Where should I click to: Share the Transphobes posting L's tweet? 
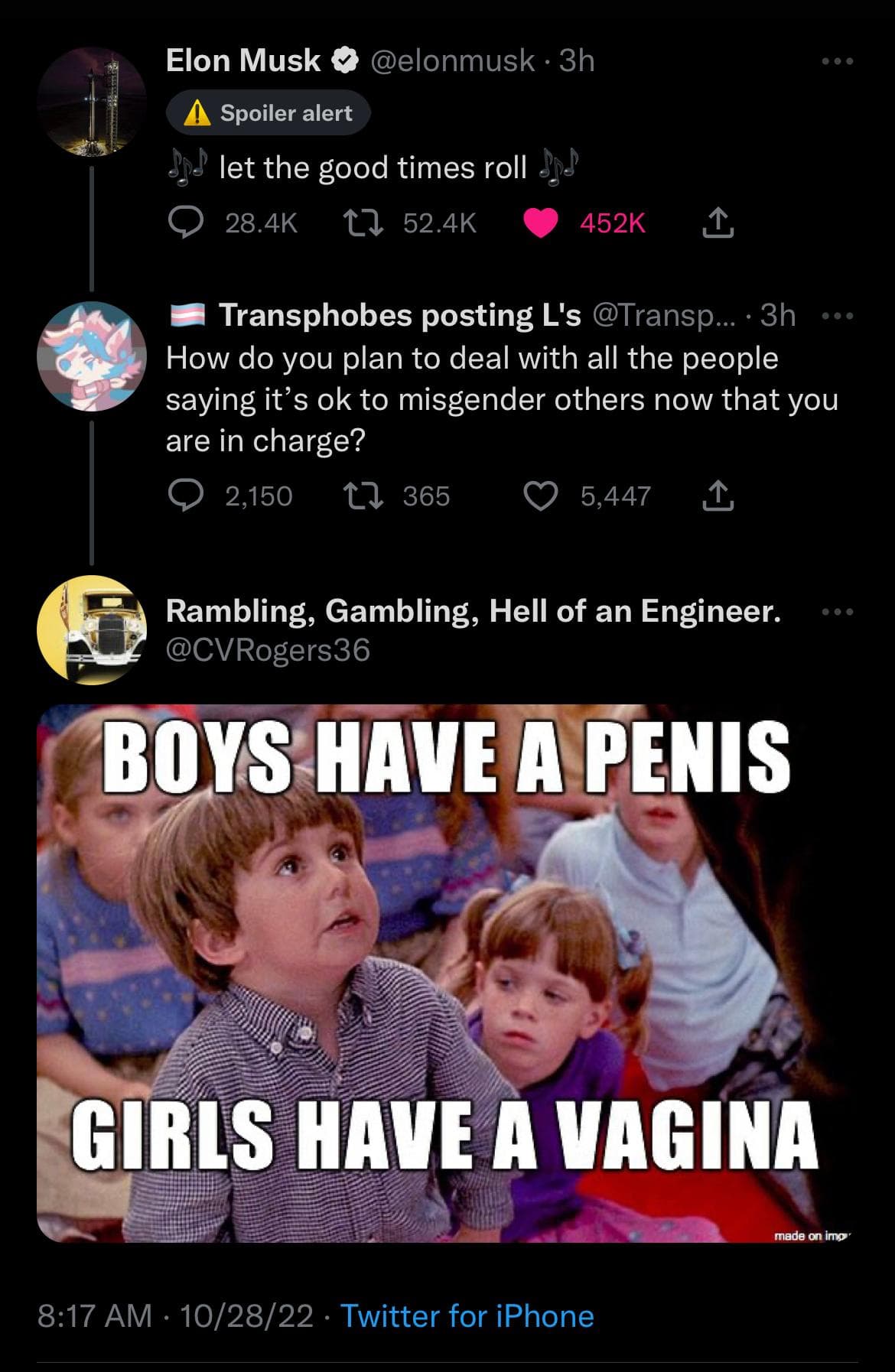[718, 496]
